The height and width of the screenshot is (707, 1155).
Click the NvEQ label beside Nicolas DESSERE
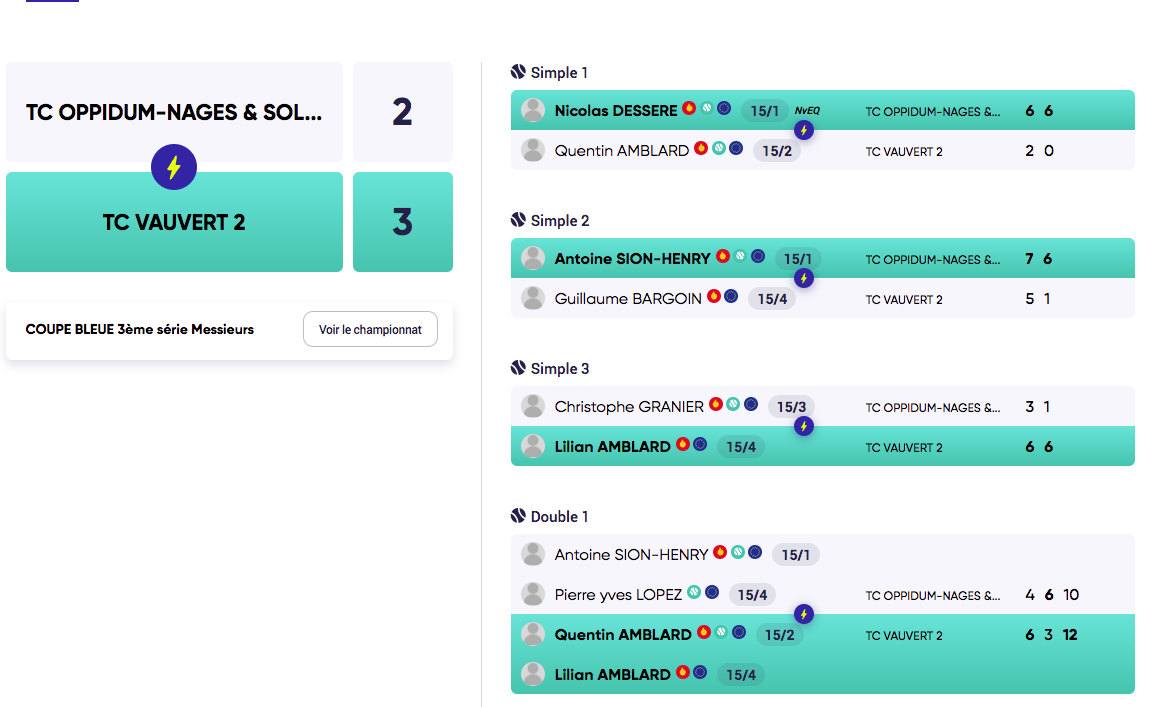click(x=807, y=110)
